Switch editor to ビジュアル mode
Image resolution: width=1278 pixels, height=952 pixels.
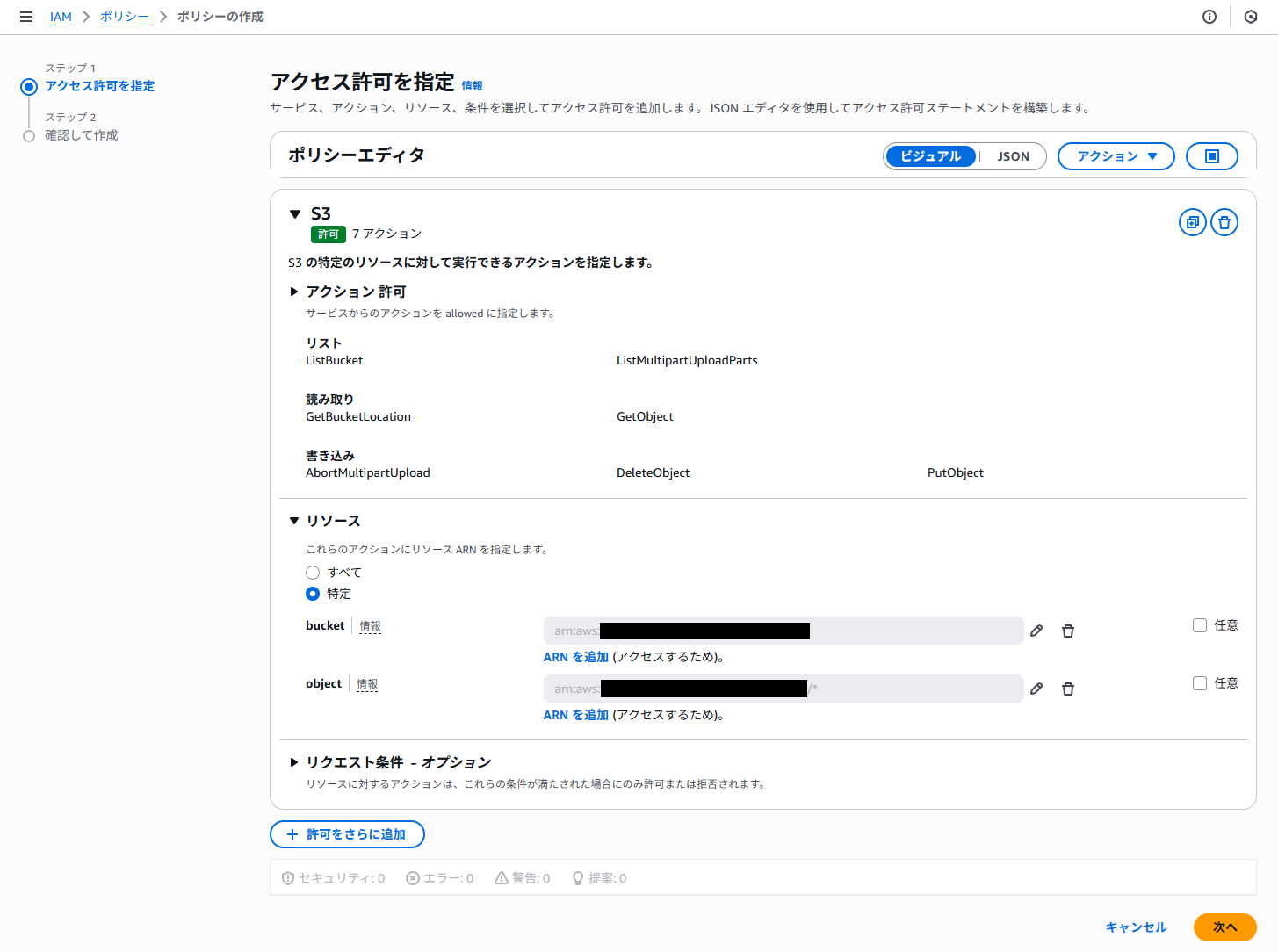pyautogui.click(x=931, y=156)
